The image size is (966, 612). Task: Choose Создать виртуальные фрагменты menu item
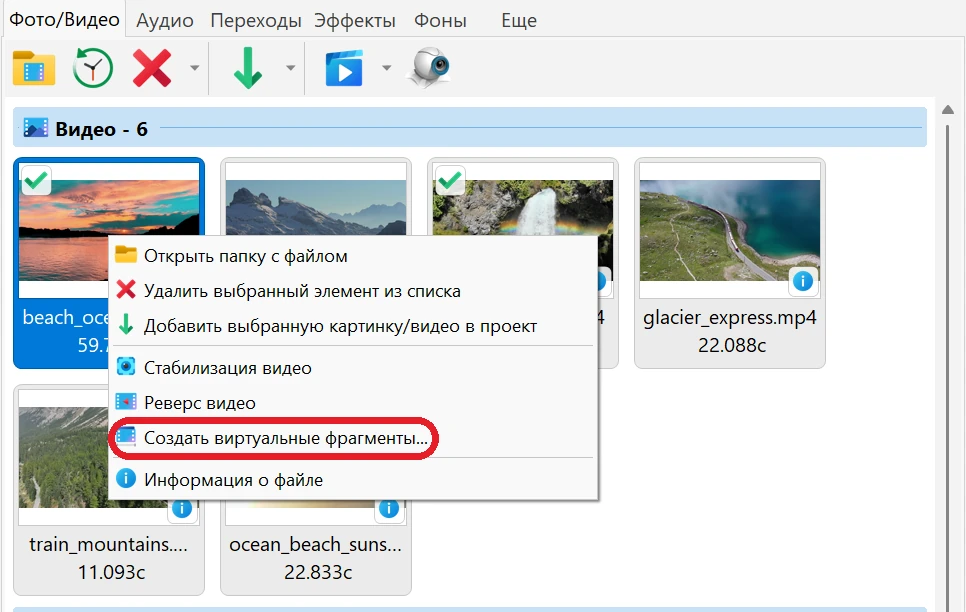(353, 438)
